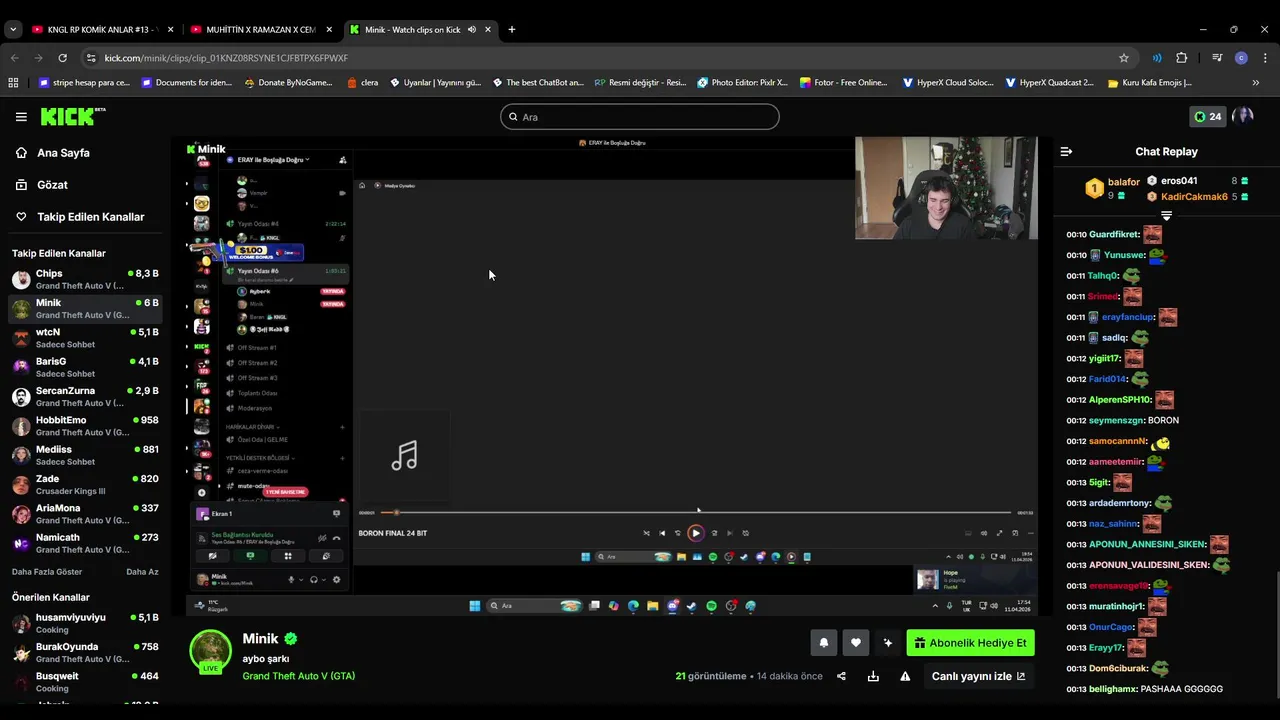Open AriaMona channel from sidebar

tap(85, 514)
